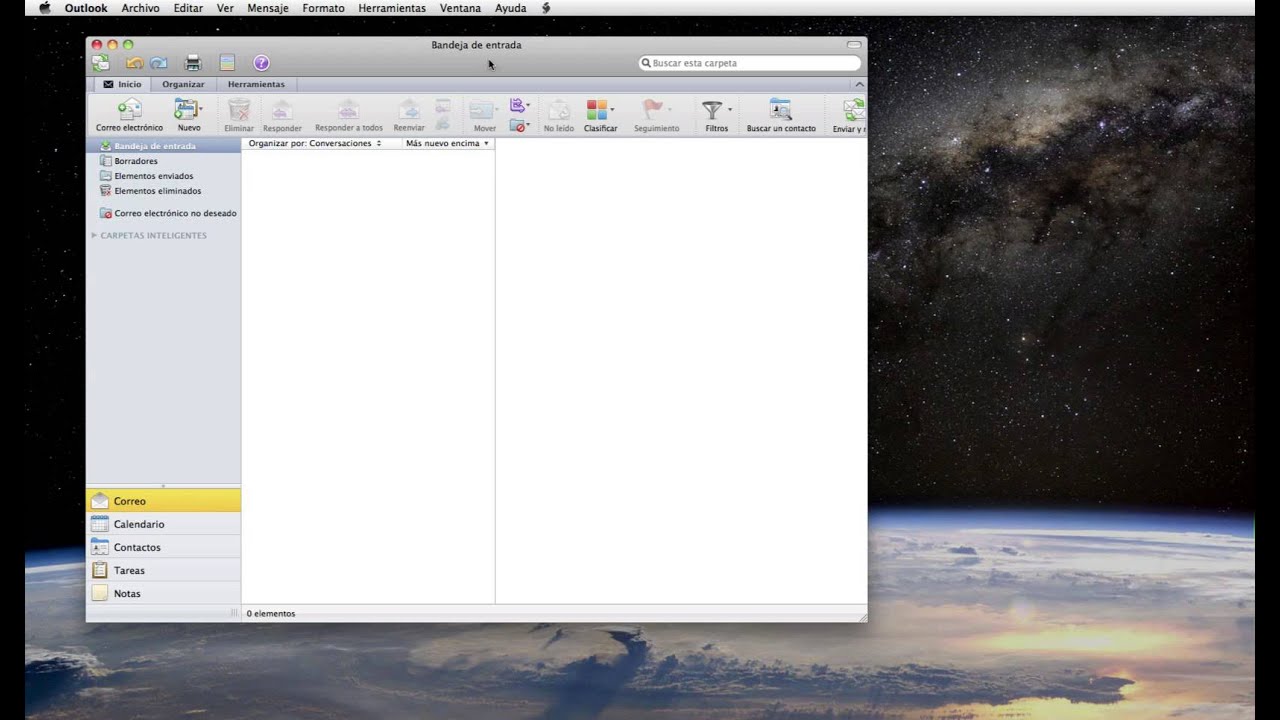1280x720 pixels.
Task: Open Filtros dropdown arrow
Action: point(730,108)
